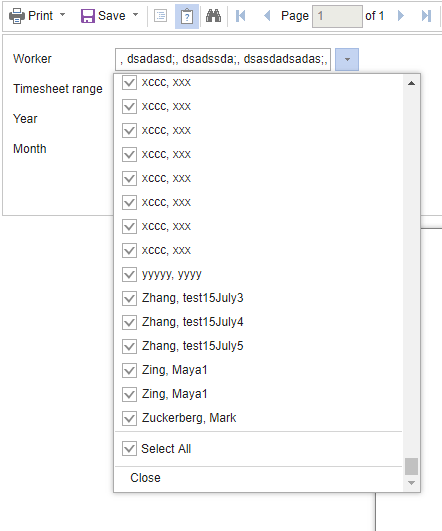442x531 pixels.
Task: Click Close in the worker list
Action: click(145, 478)
